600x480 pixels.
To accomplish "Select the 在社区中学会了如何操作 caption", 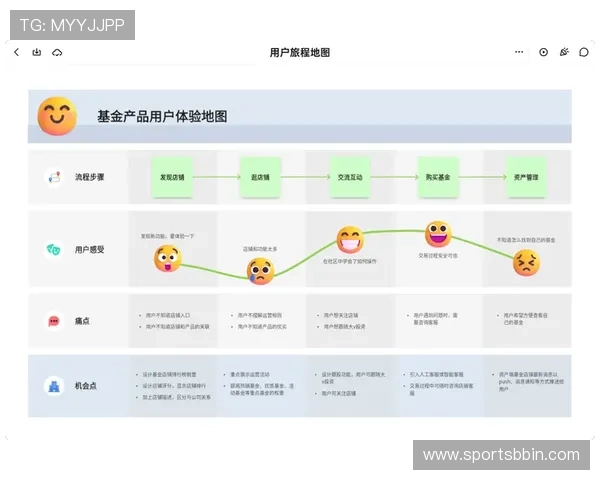I will [350, 261].
